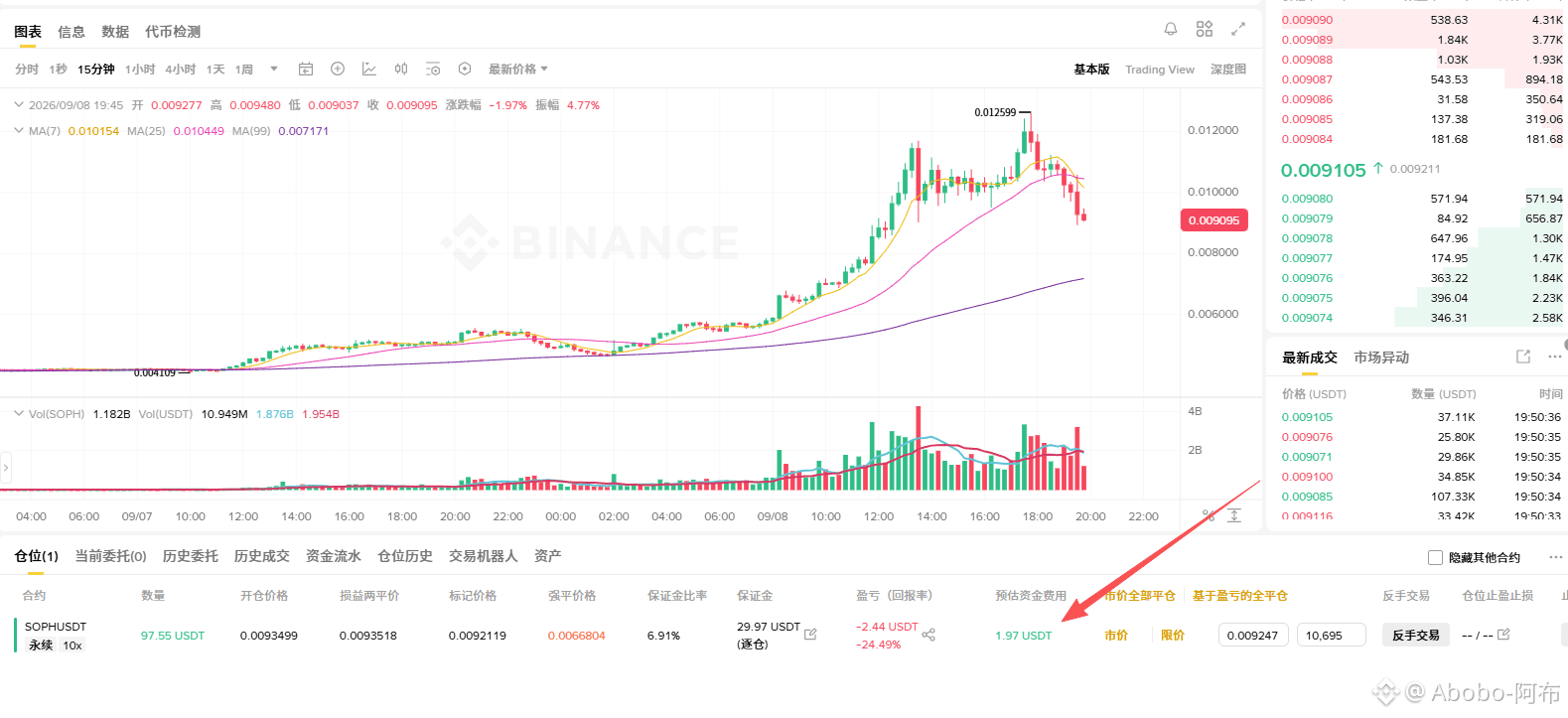
Task: Click the share PnL icon
Action: (928, 635)
